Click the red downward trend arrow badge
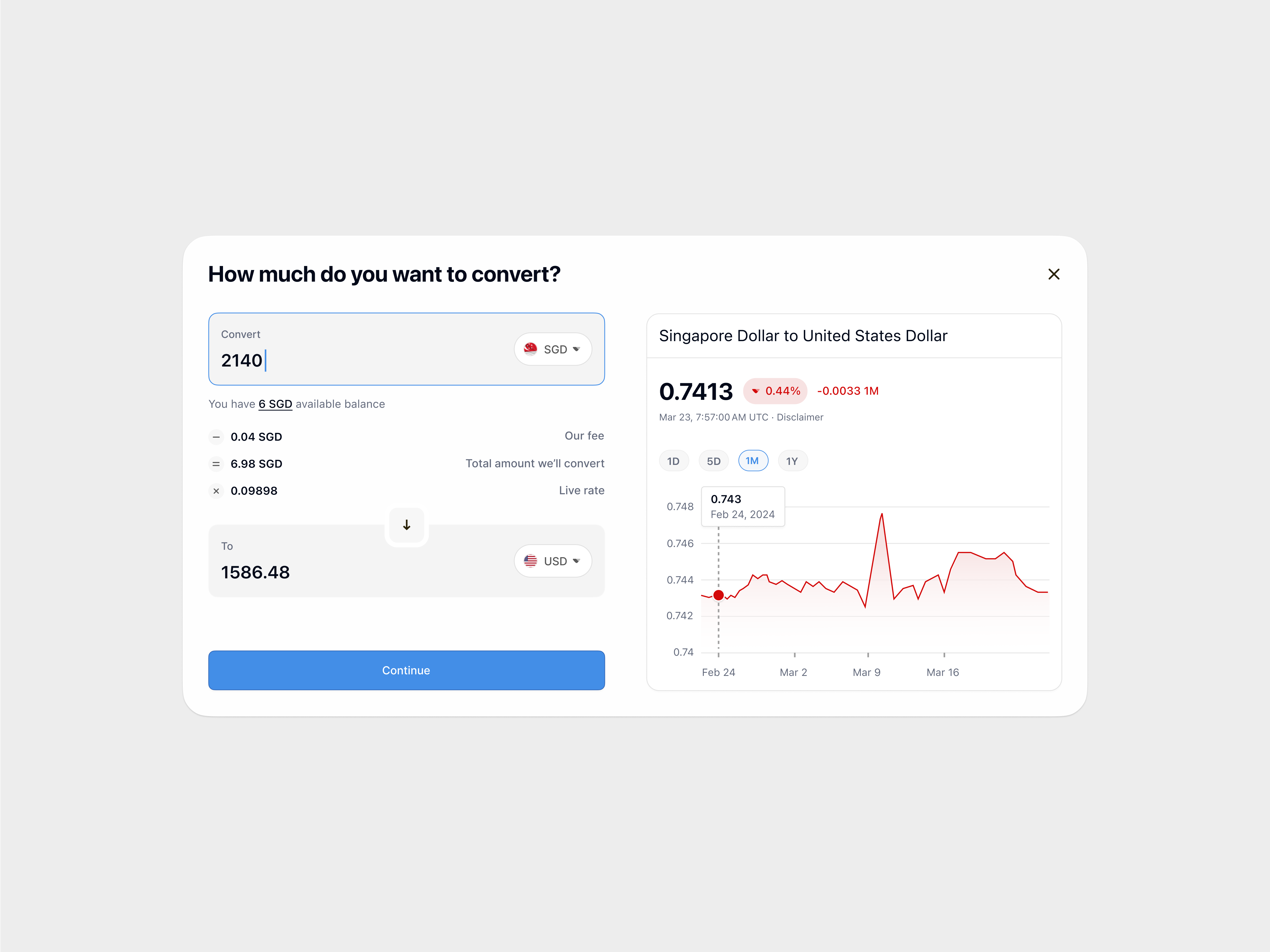 pos(775,391)
